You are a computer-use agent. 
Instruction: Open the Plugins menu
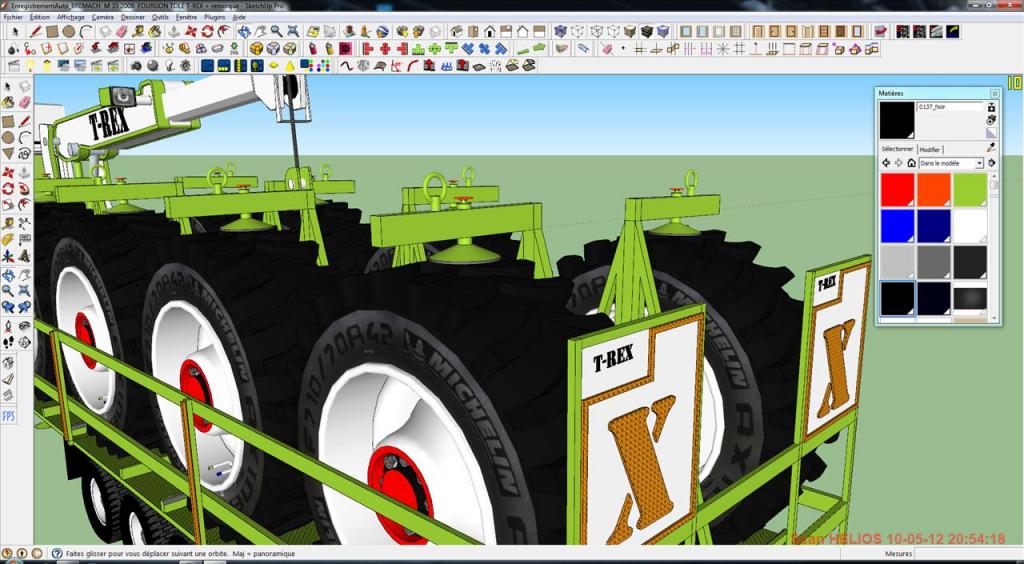coord(215,17)
